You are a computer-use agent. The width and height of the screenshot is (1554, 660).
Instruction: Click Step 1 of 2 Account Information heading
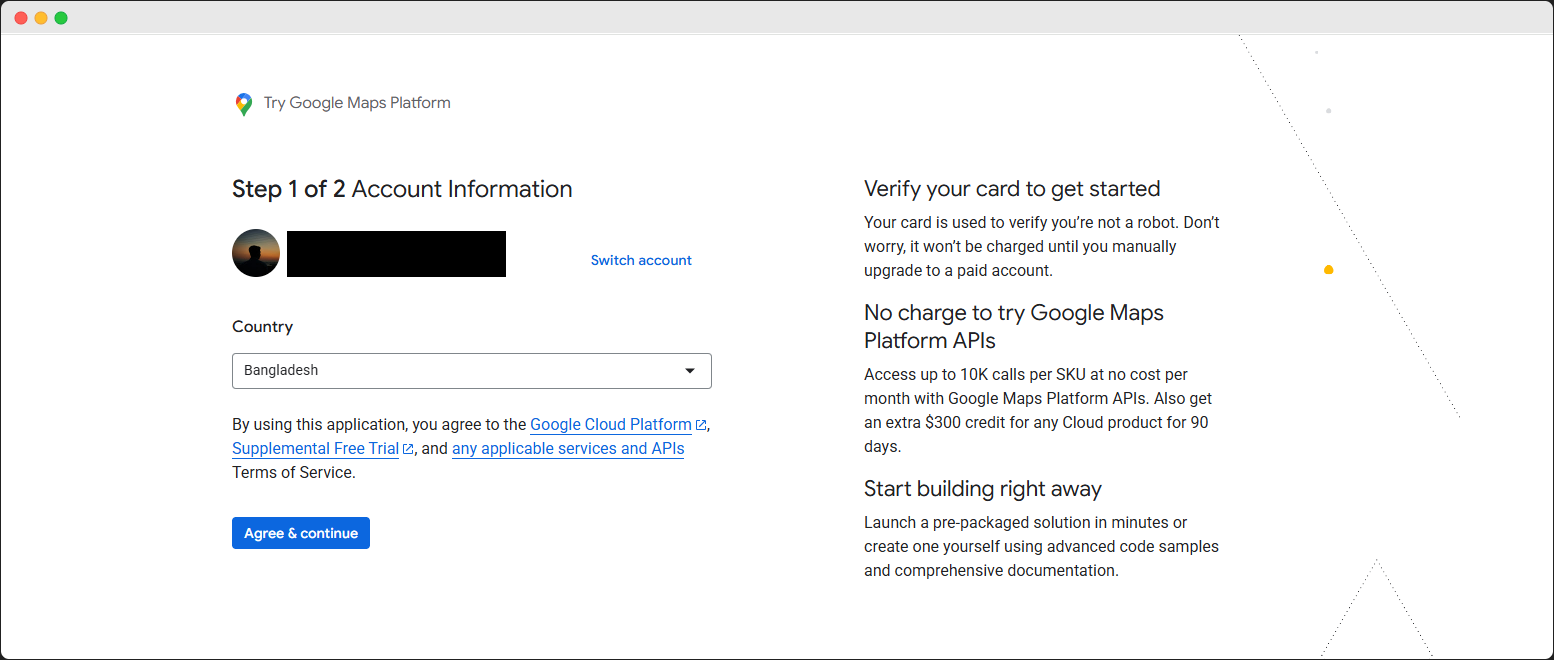[402, 189]
